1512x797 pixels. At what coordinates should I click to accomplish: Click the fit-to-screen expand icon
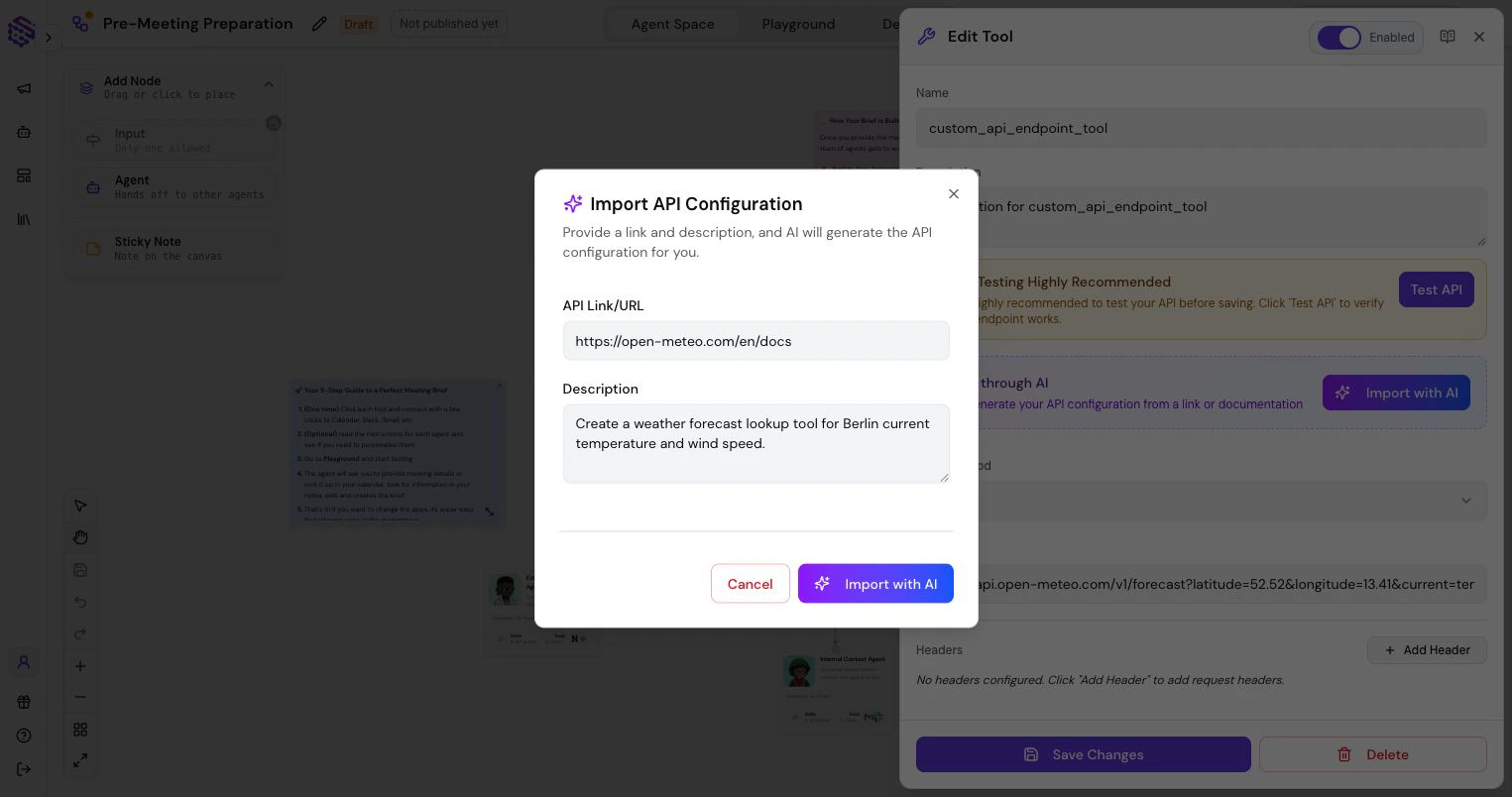80,761
